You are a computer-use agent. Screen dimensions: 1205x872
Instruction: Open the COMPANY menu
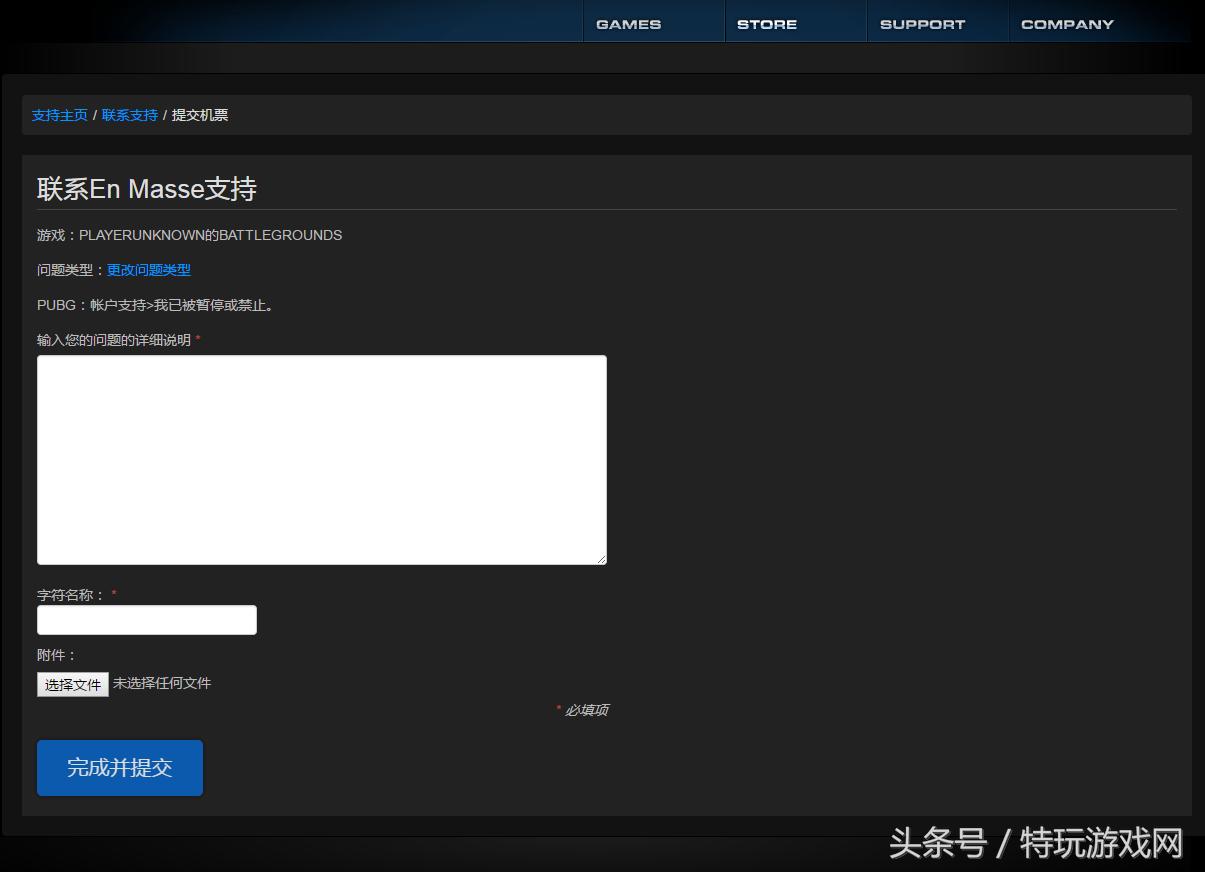click(1066, 23)
